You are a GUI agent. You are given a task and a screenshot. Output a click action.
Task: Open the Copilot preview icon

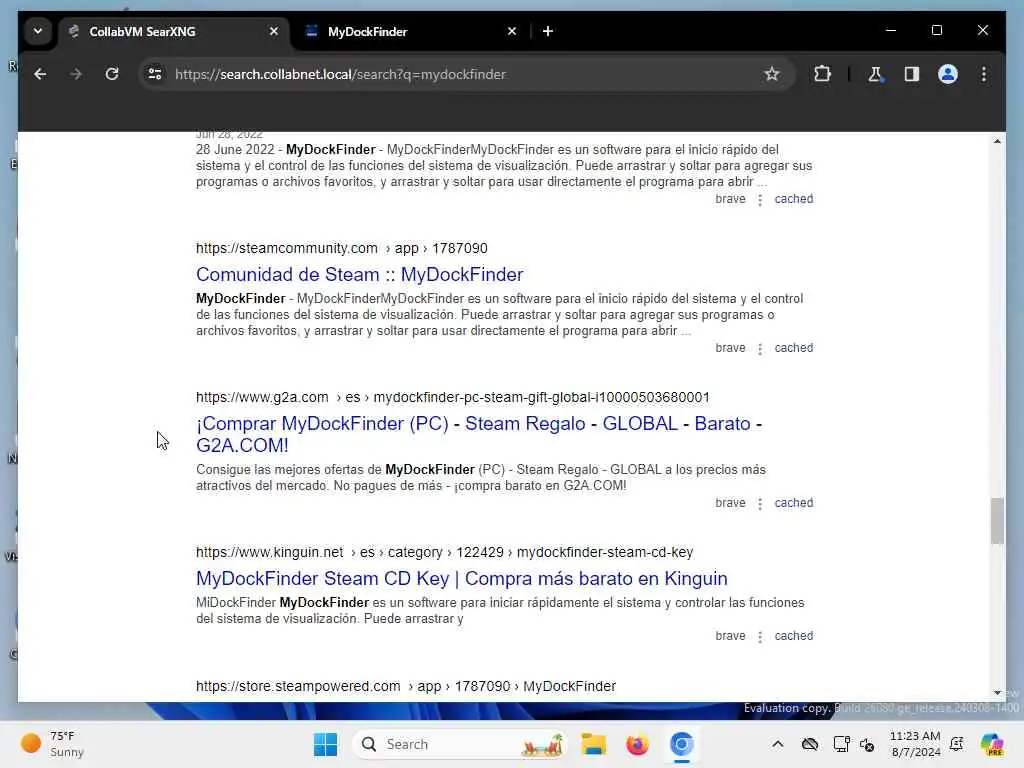point(991,744)
